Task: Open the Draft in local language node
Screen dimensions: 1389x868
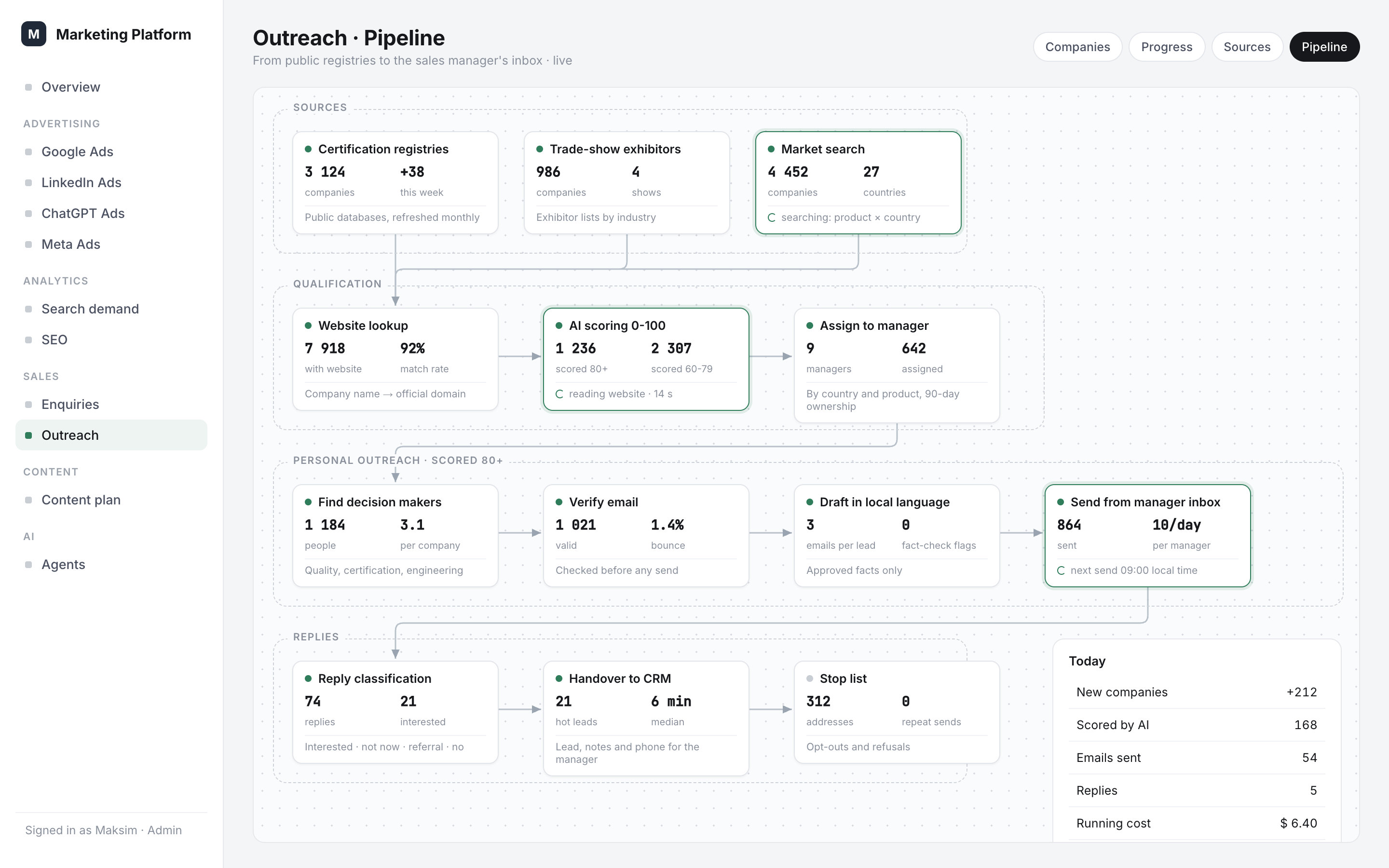Action: pos(897,536)
